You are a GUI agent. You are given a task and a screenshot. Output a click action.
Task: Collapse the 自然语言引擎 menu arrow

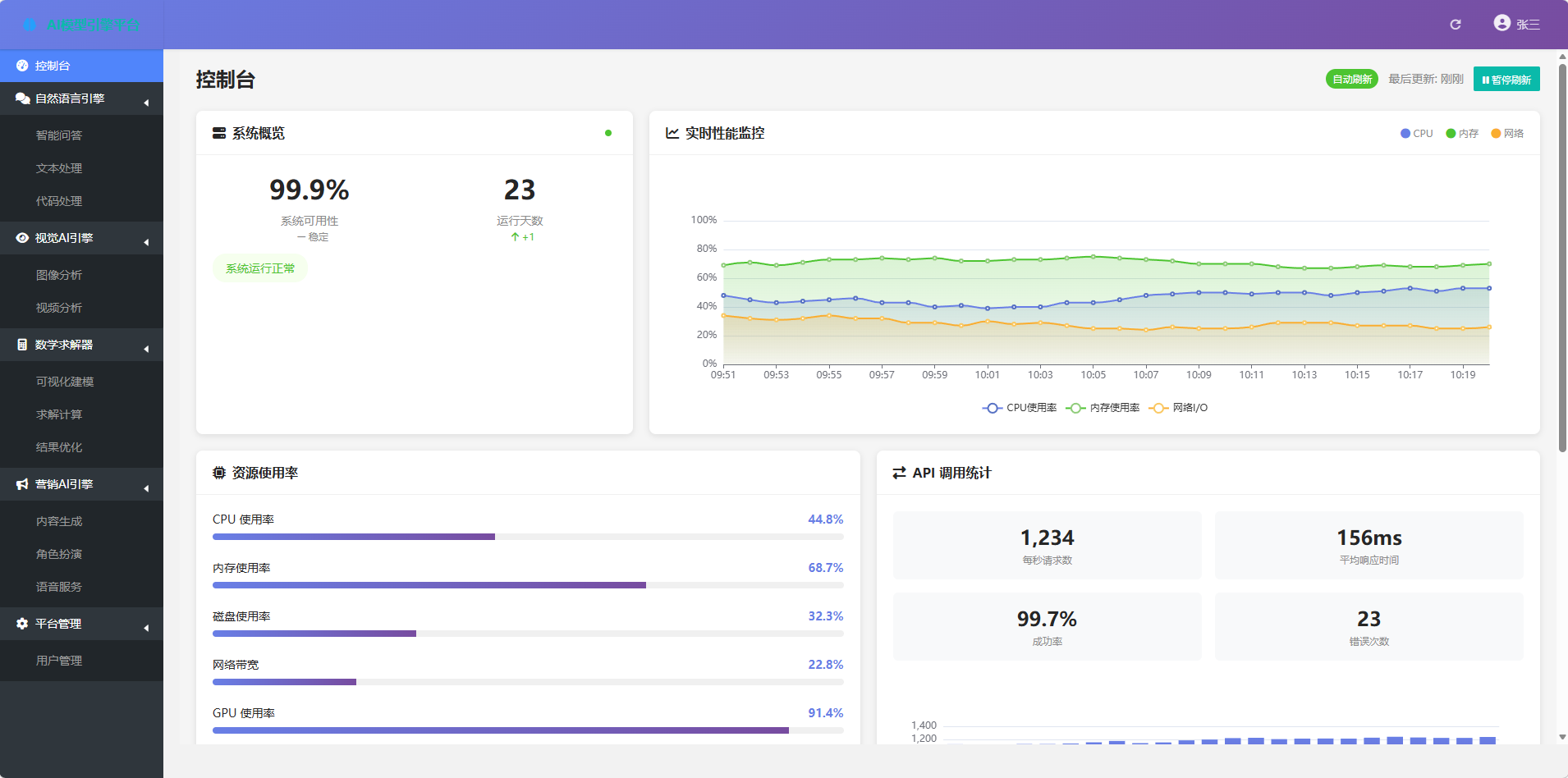point(146,103)
